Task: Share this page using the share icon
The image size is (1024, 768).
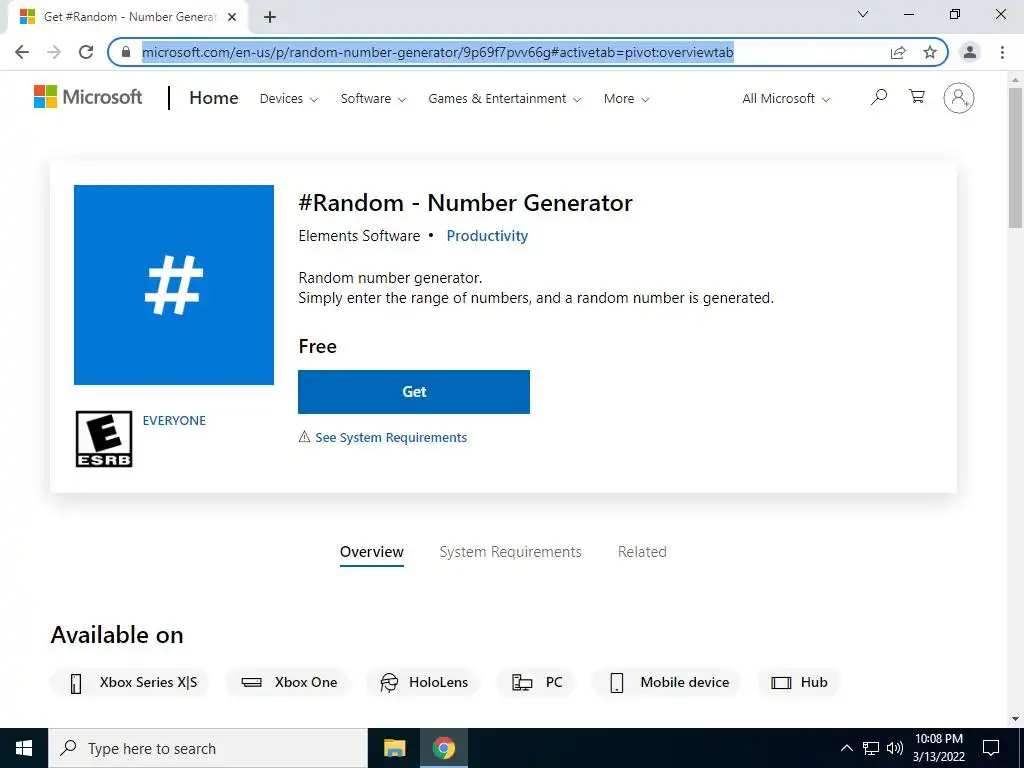Action: [x=898, y=52]
